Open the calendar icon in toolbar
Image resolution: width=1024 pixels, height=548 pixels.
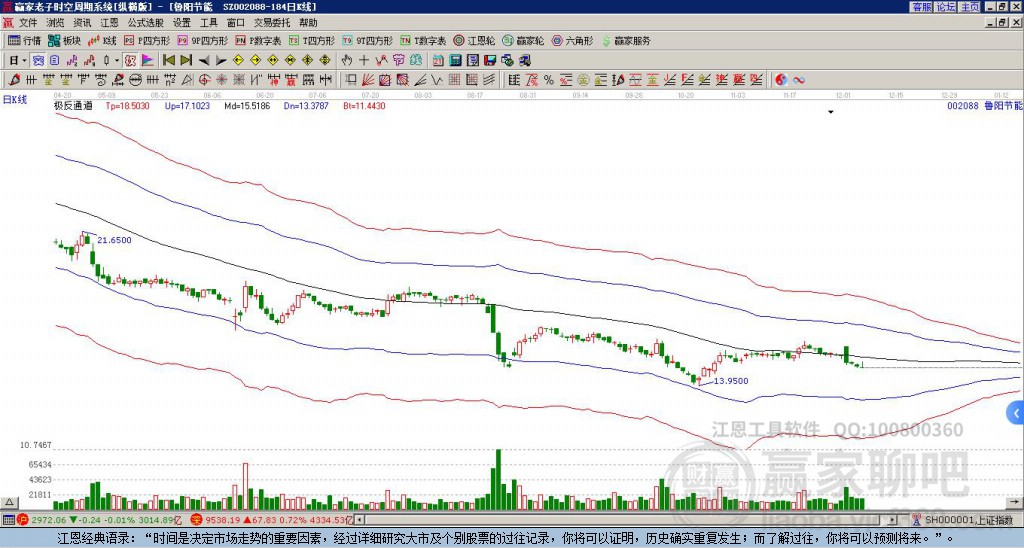[x=438, y=61]
